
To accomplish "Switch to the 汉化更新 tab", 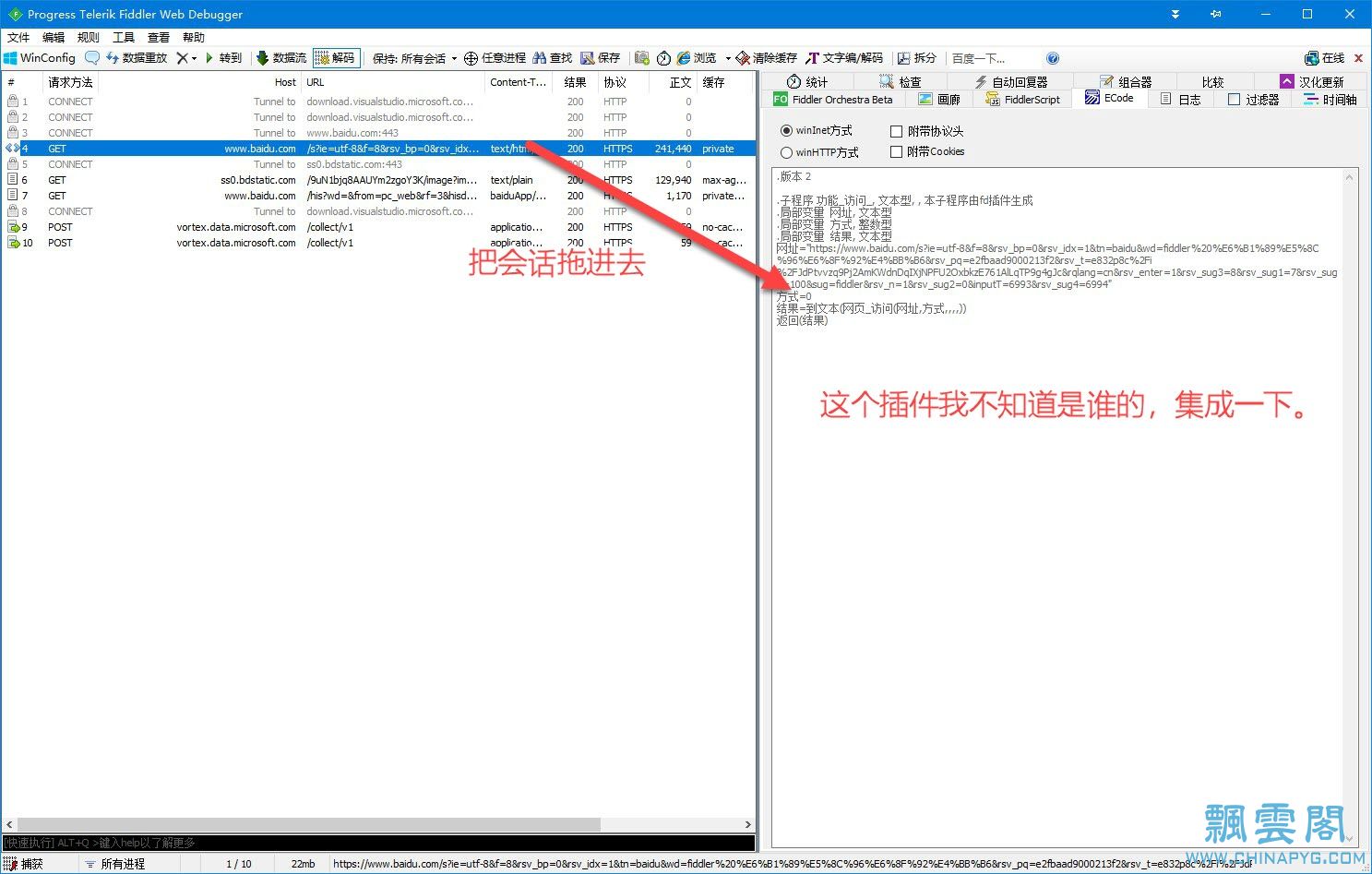I will click(x=1312, y=82).
